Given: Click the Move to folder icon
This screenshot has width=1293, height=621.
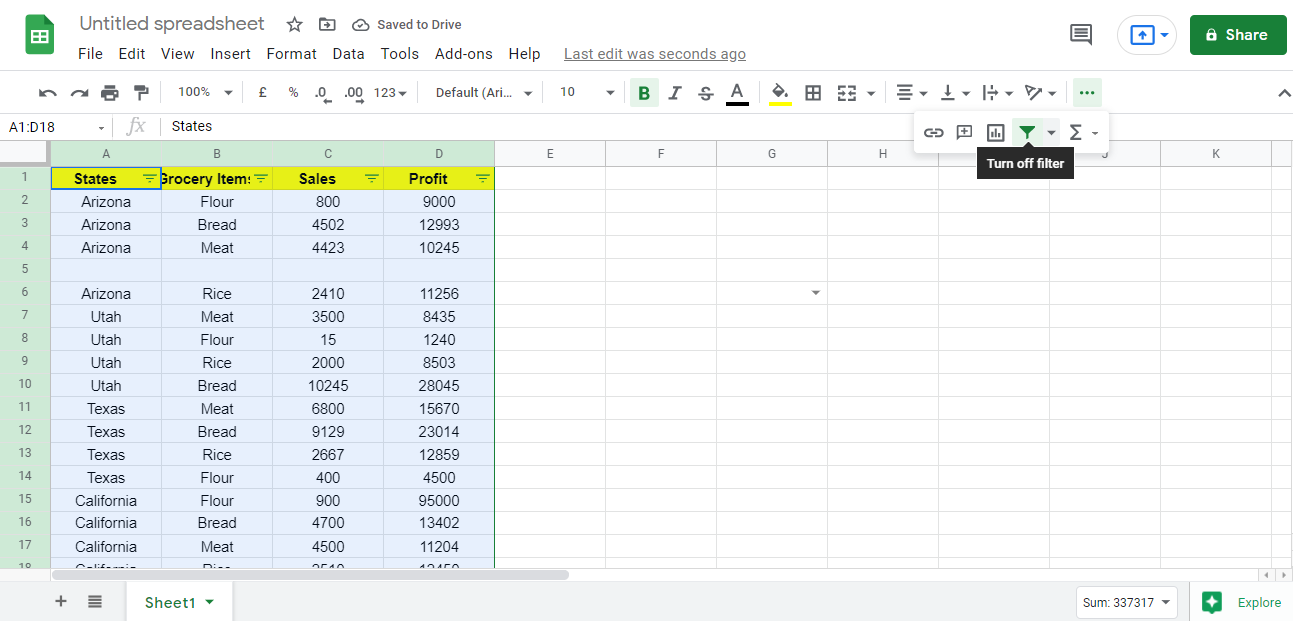Looking at the screenshot, I should (327, 24).
